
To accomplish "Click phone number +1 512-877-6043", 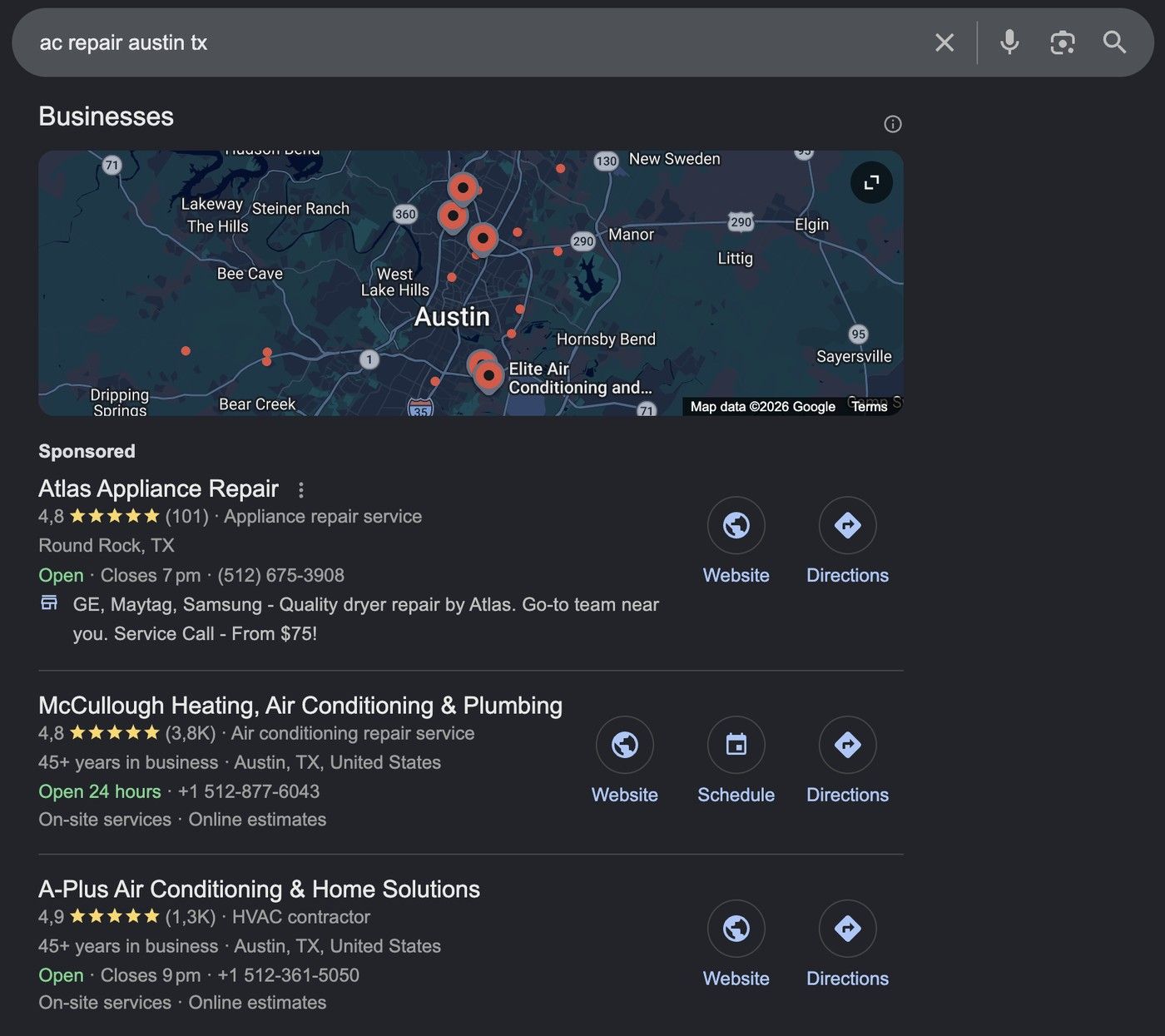I will (x=249, y=791).
